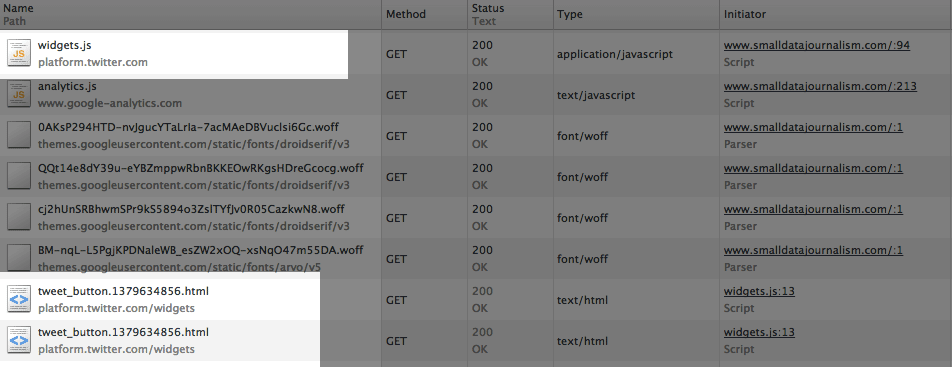Select the analytics.js request name

67,86
